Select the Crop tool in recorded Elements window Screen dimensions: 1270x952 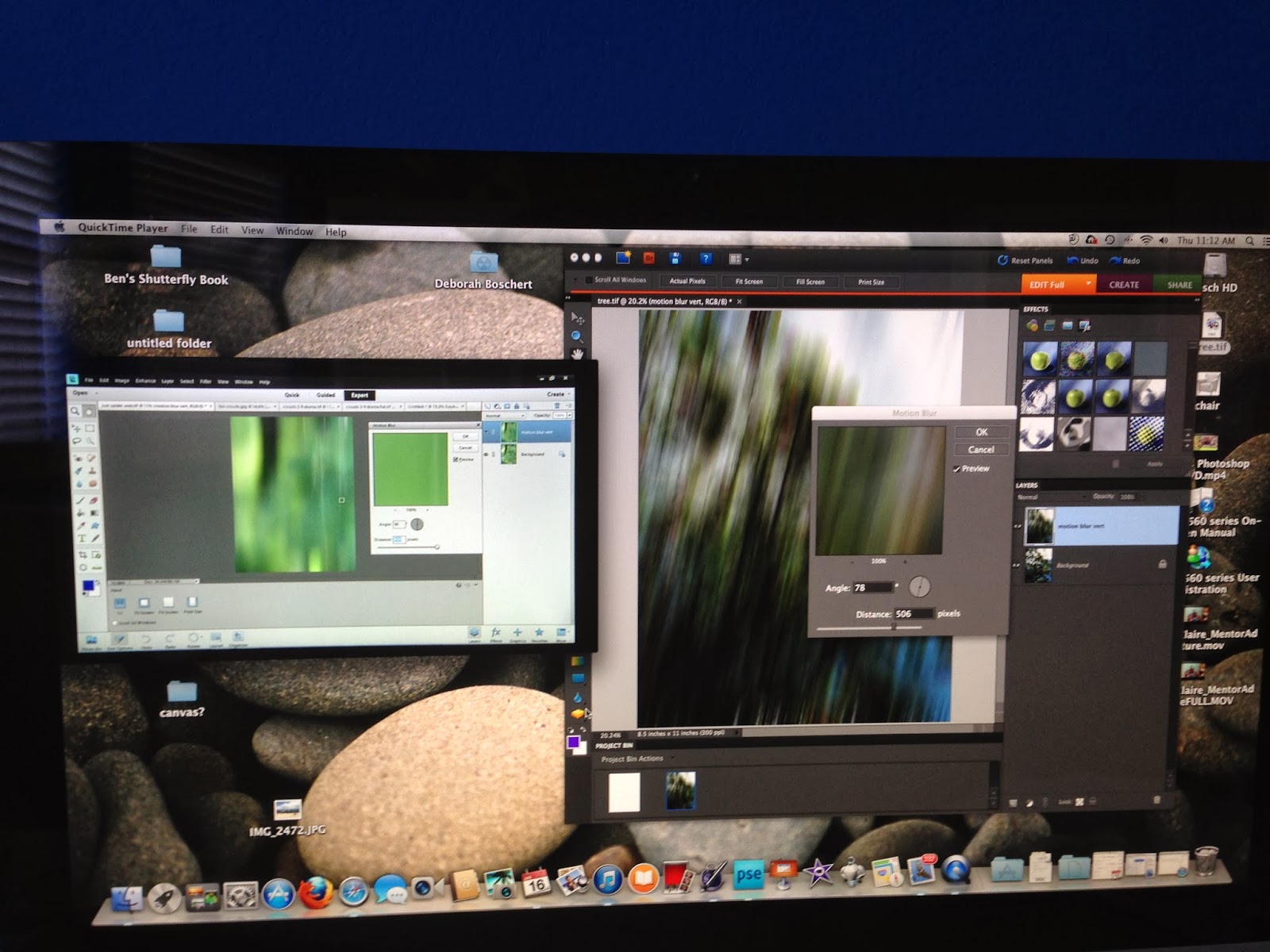point(82,555)
